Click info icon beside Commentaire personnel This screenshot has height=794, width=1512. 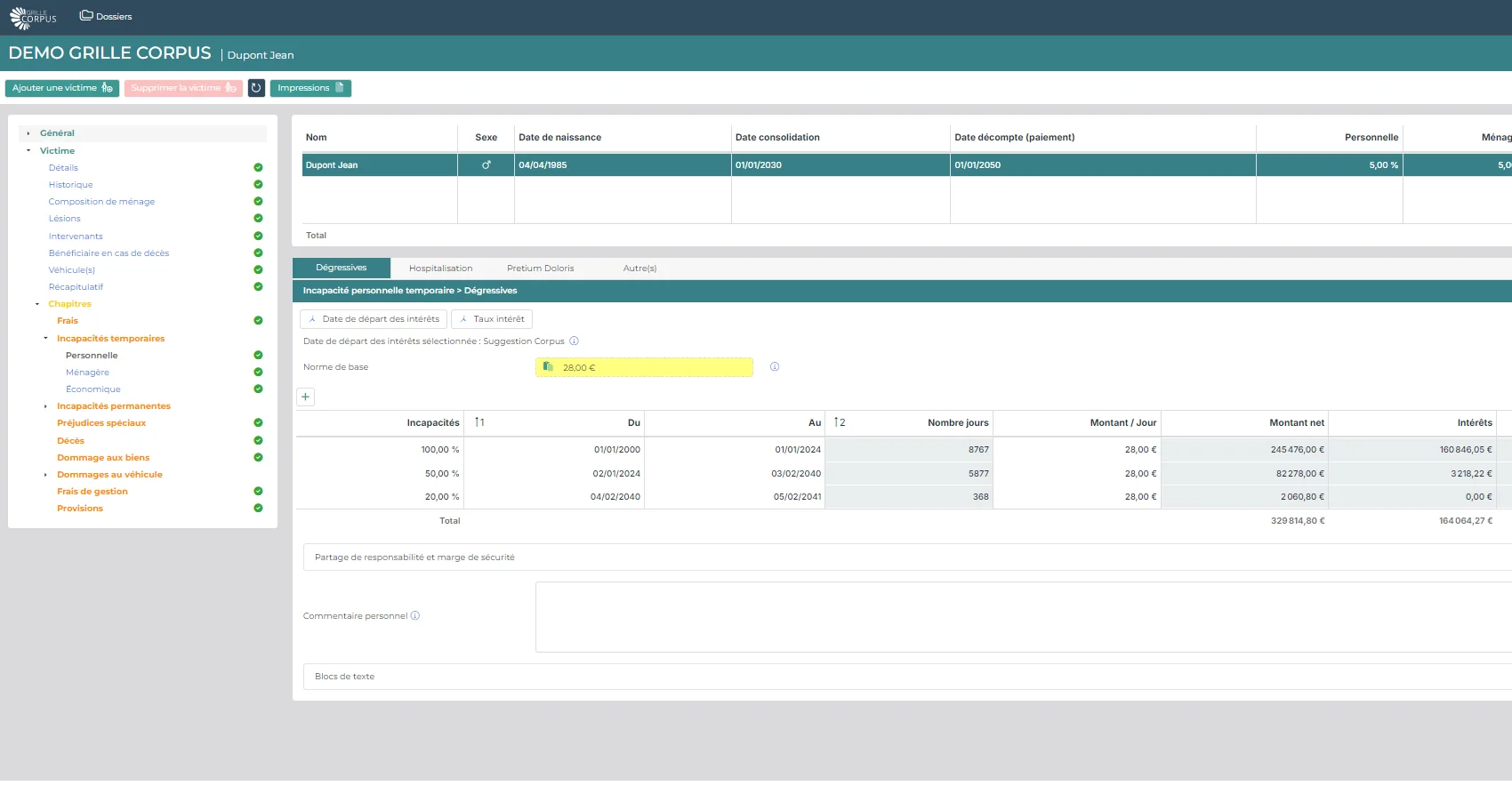click(415, 616)
